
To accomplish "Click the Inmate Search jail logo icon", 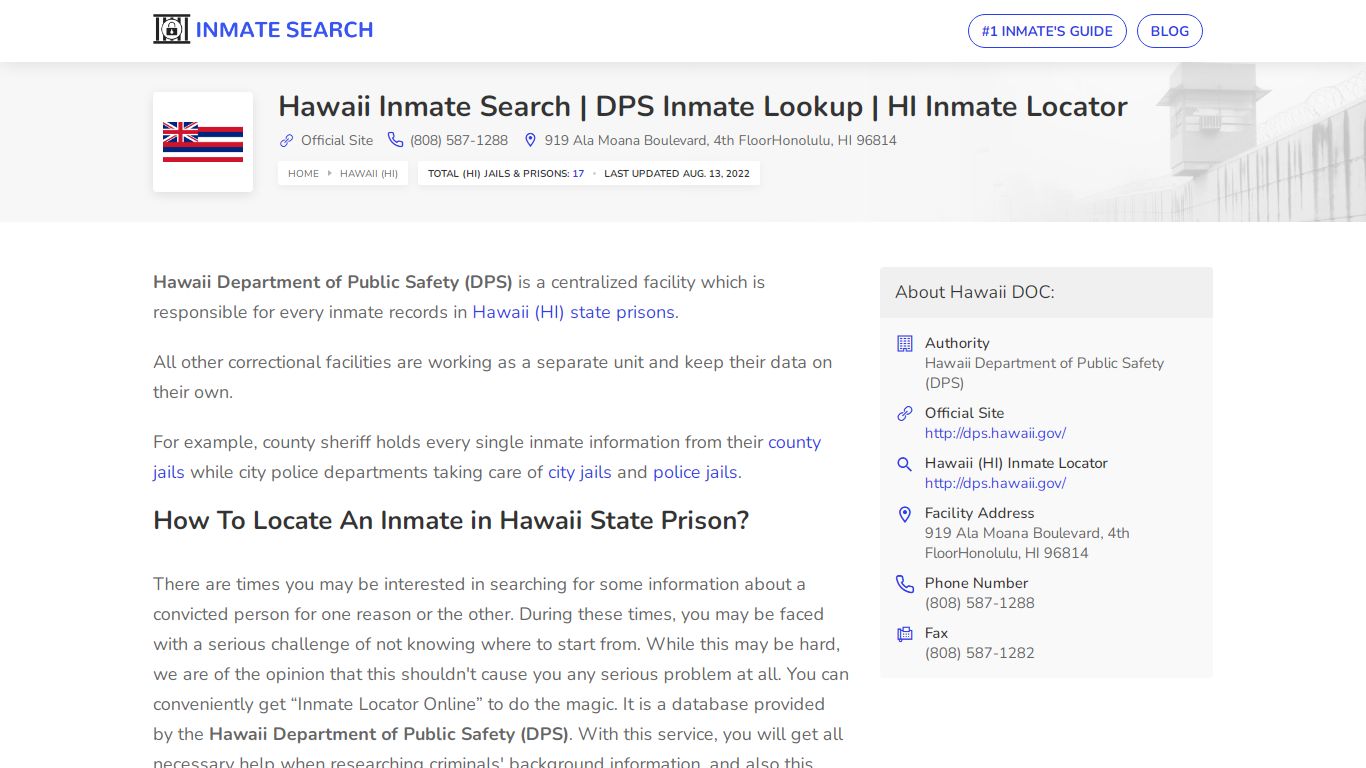I will [x=171, y=30].
